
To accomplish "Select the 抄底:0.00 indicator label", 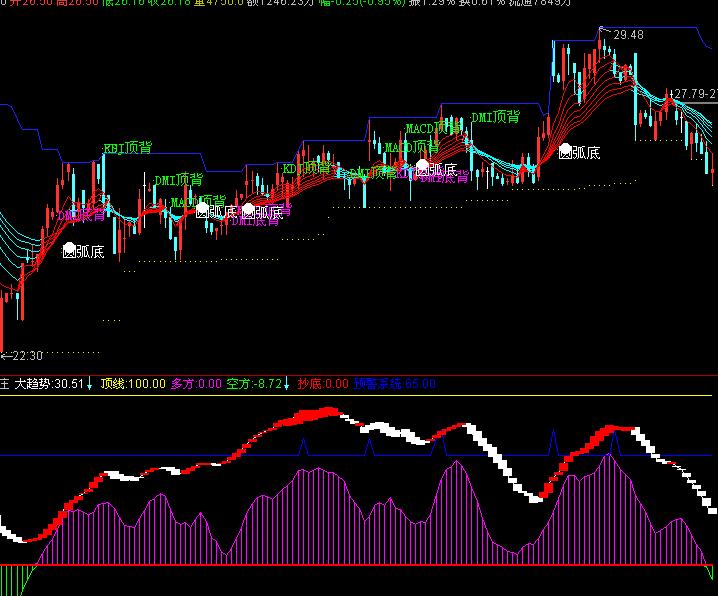I will pos(323,384).
